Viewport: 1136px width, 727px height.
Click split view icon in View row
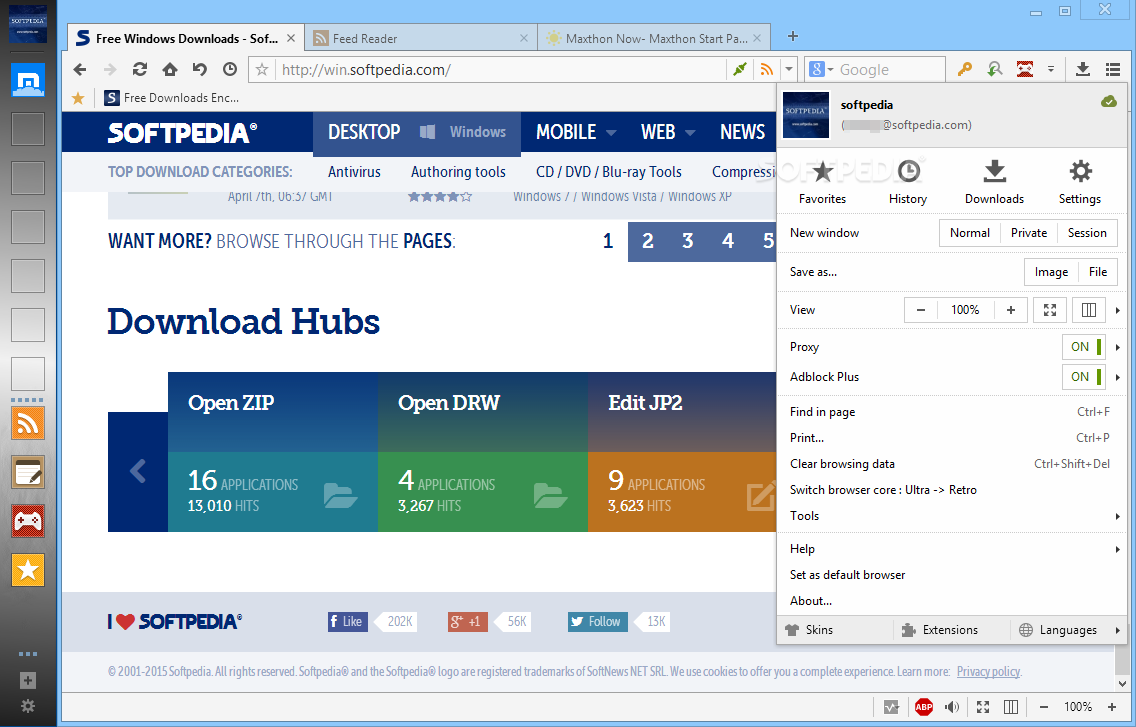pyautogui.click(x=1088, y=310)
